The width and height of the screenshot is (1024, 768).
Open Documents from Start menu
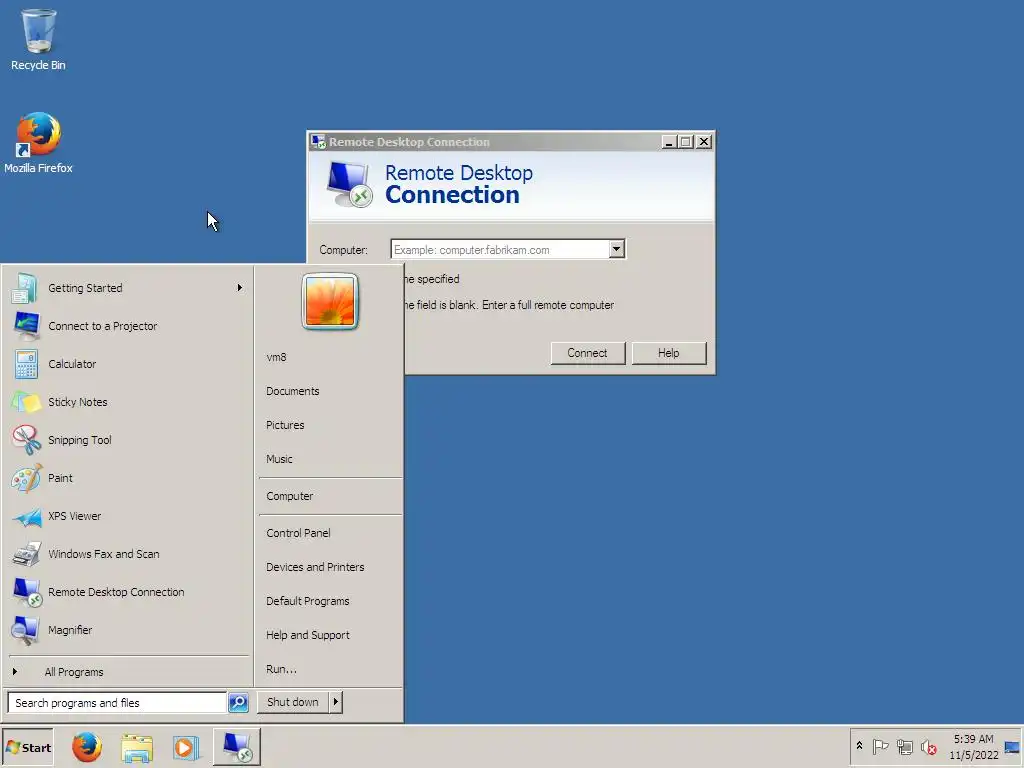(x=293, y=391)
